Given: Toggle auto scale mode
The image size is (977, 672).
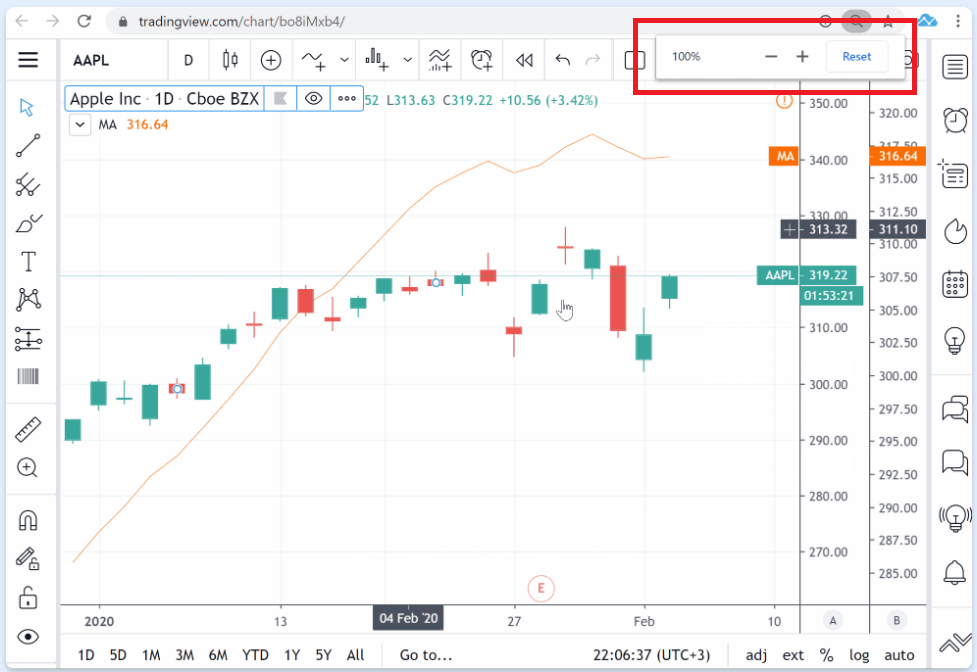Looking at the screenshot, I should 899,655.
